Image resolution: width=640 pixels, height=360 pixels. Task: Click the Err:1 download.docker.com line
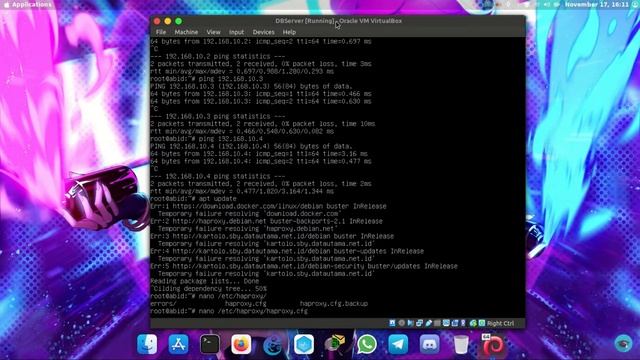(x=268, y=206)
